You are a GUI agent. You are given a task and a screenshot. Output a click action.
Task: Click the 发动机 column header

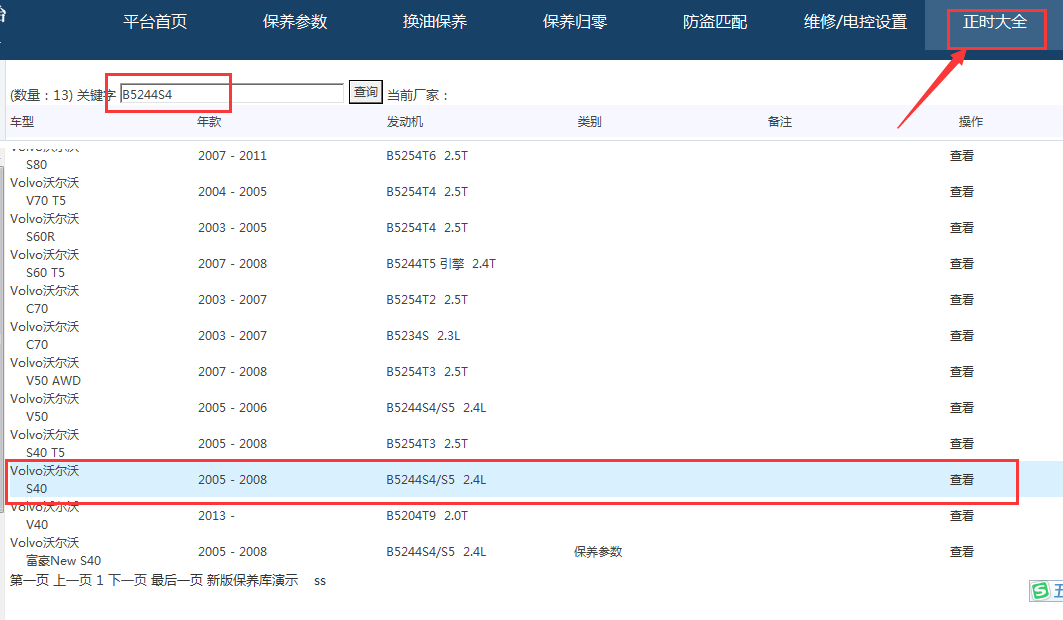405,121
